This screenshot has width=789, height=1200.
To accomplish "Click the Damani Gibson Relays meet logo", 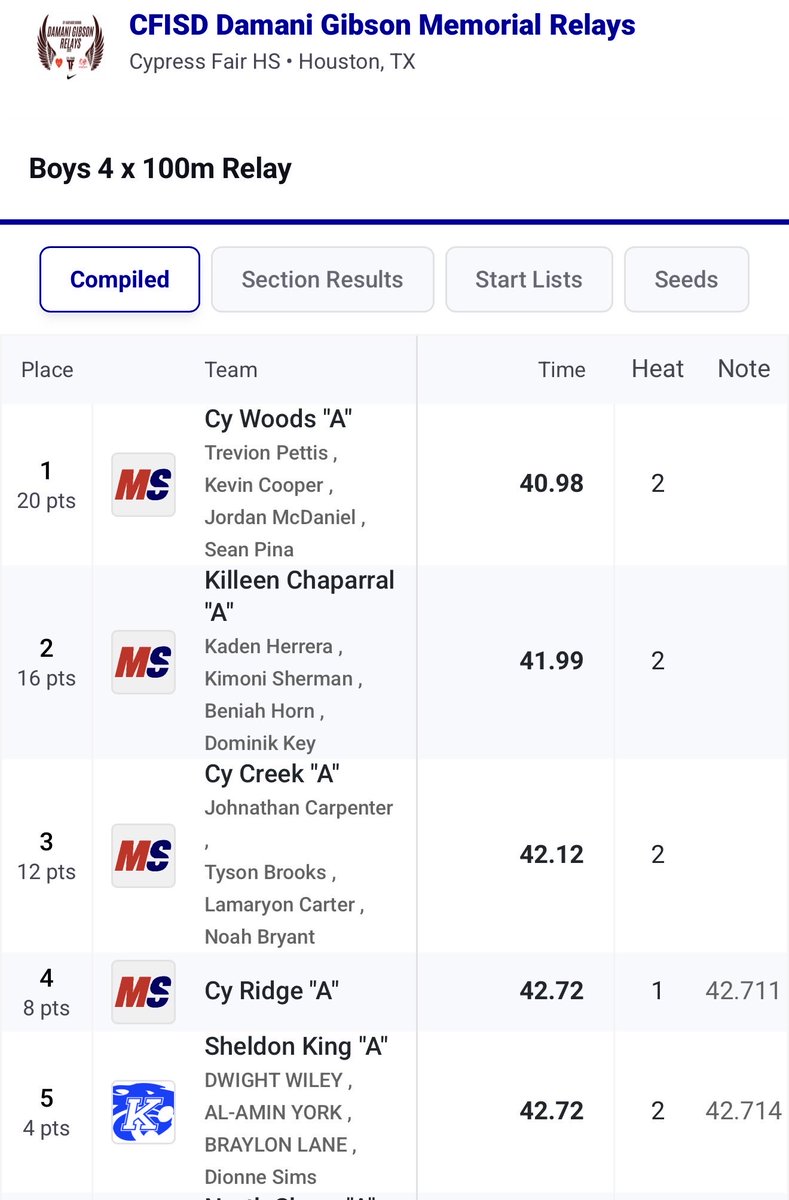I will (x=70, y=43).
